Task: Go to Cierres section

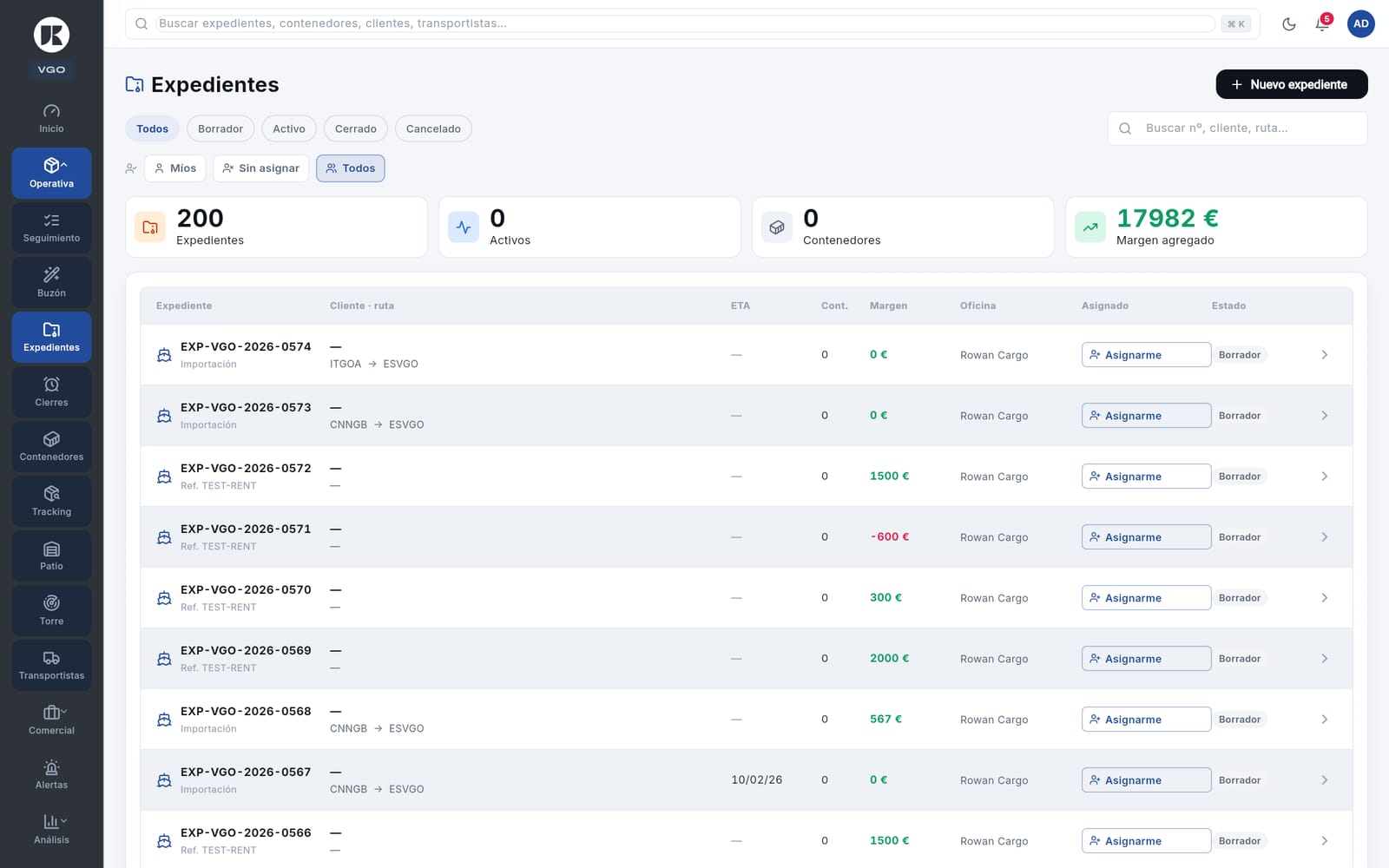Action: 51,391
